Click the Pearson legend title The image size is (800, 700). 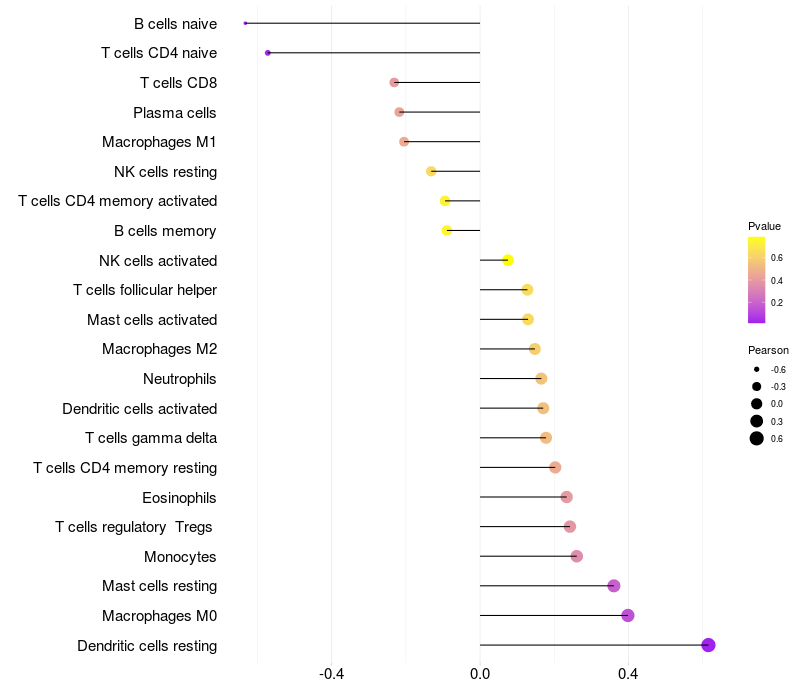768,350
